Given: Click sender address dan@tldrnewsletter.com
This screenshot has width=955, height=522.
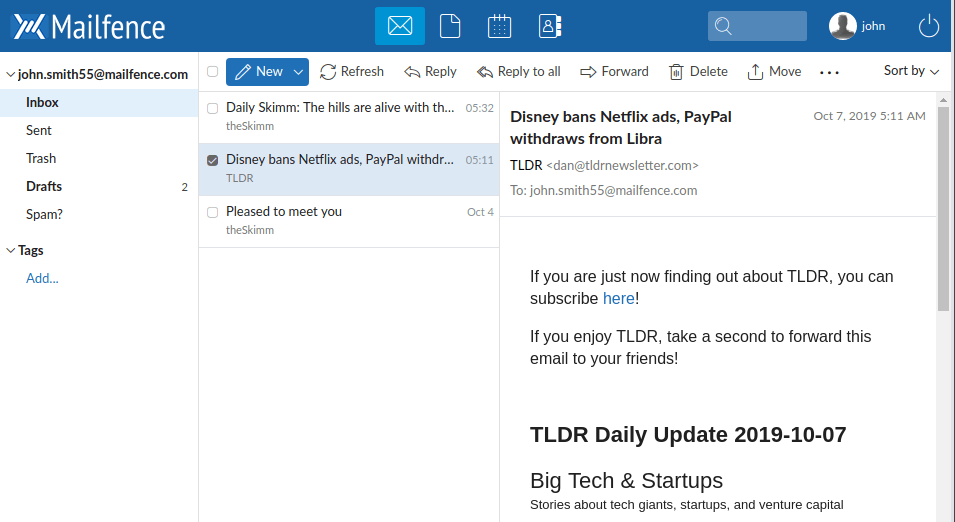Looking at the screenshot, I should click(622, 166).
